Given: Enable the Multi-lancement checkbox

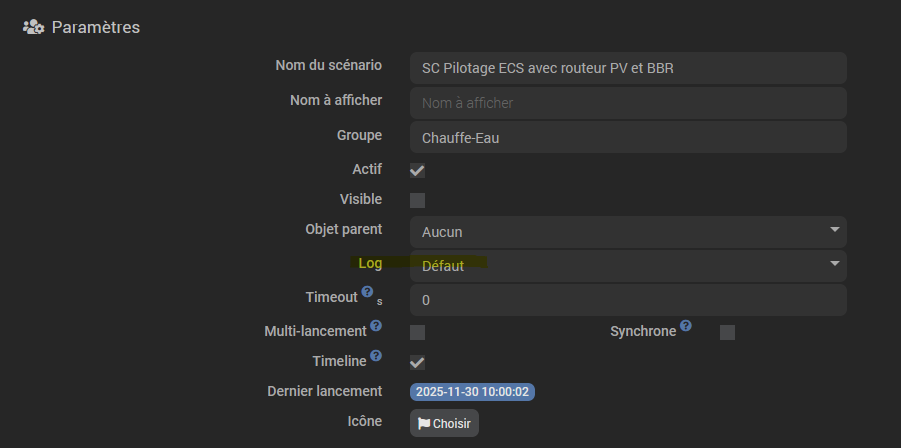Looking at the screenshot, I should click(x=417, y=332).
